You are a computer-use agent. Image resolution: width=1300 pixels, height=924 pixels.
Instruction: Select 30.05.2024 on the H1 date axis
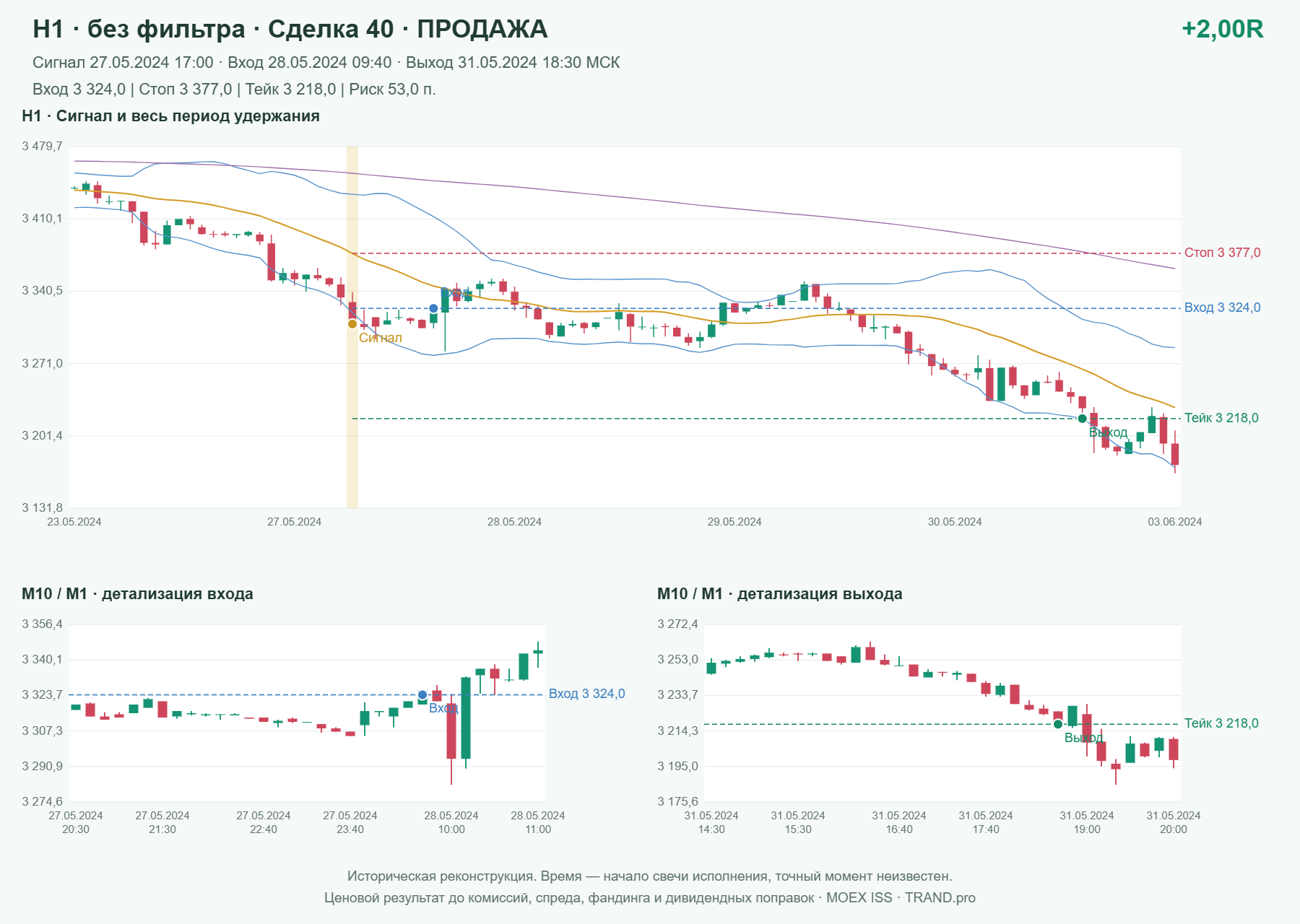(955, 522)
